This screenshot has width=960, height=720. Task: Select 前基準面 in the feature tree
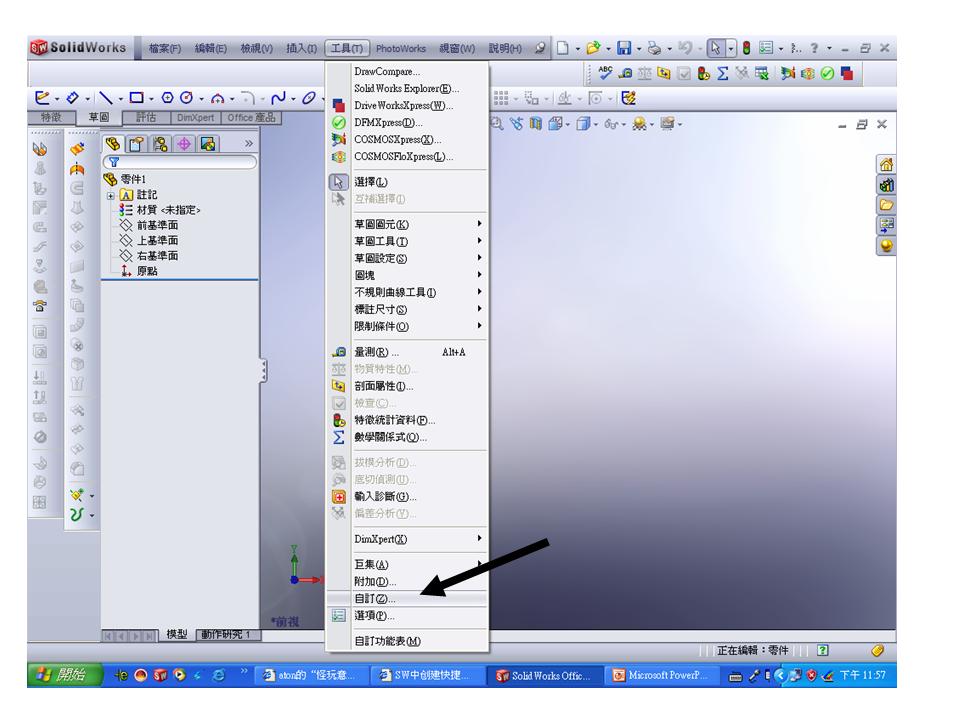[157, 225]
